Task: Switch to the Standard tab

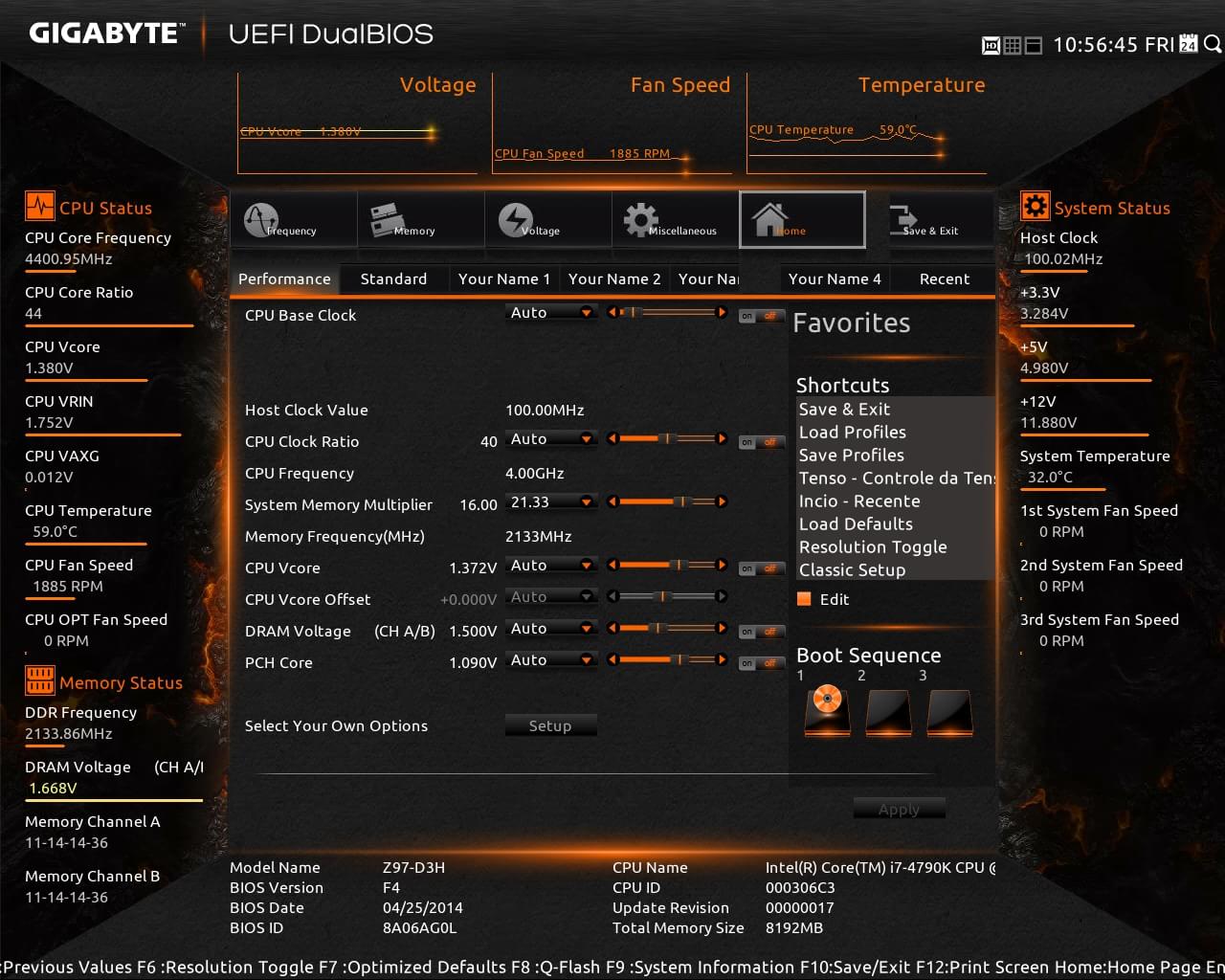Action: pos(393,278)
